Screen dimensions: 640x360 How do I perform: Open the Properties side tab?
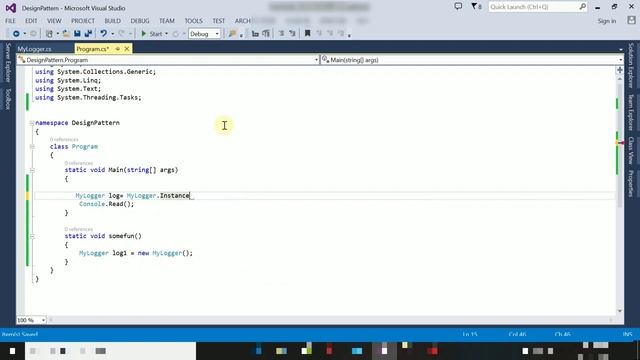click(631, 184)
